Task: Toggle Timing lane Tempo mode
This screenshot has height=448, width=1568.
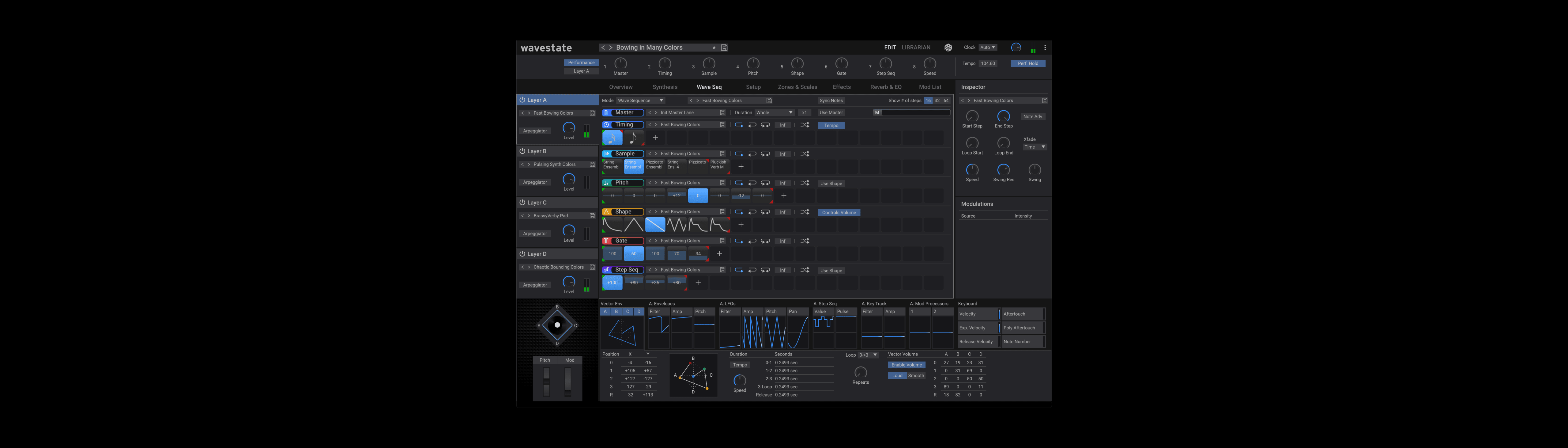Action: click(x=831, y=125)
